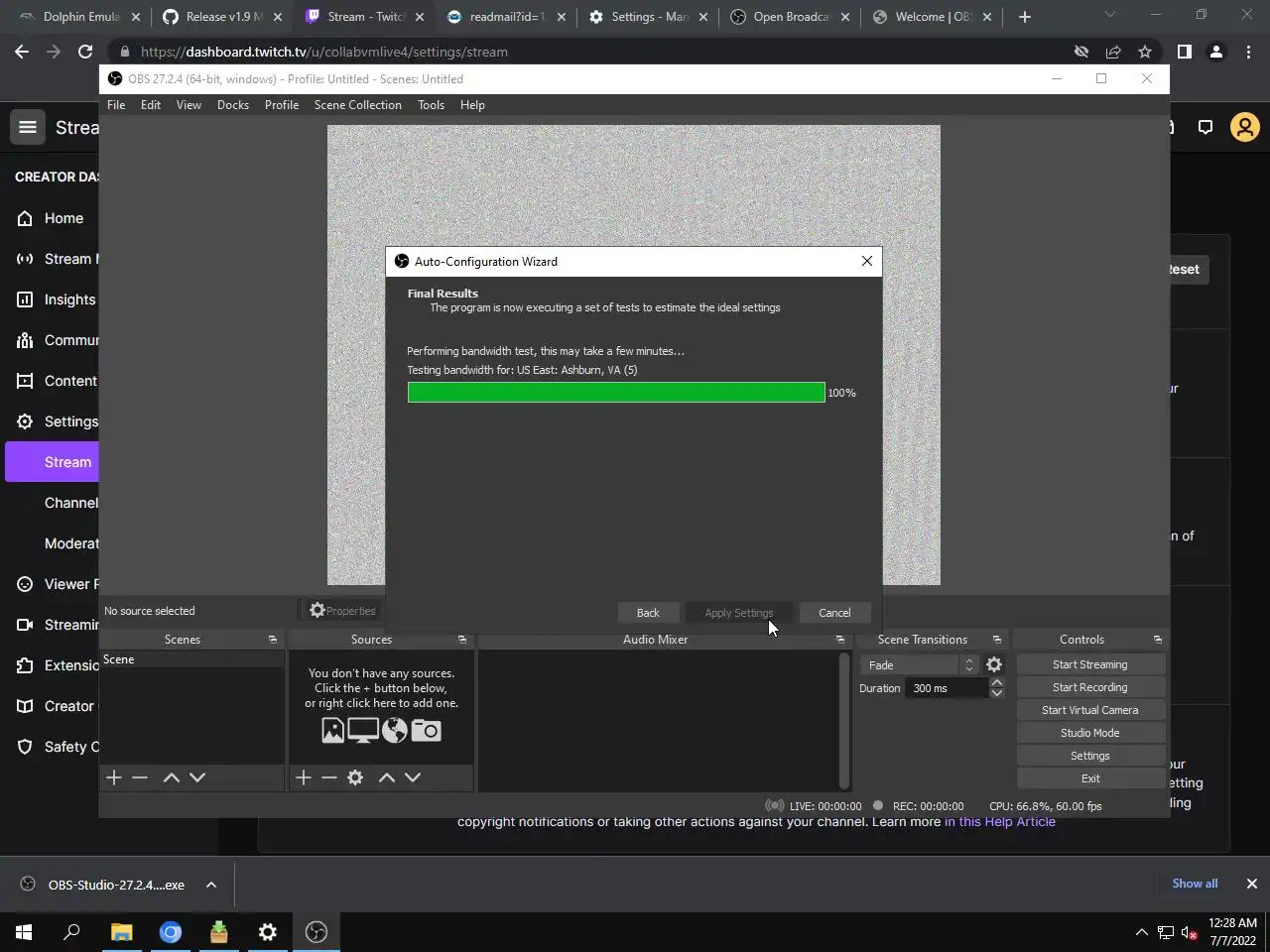Screen dimensions: 1270x952
Task: Add a source with plus icon
Action: click(304, 777)
